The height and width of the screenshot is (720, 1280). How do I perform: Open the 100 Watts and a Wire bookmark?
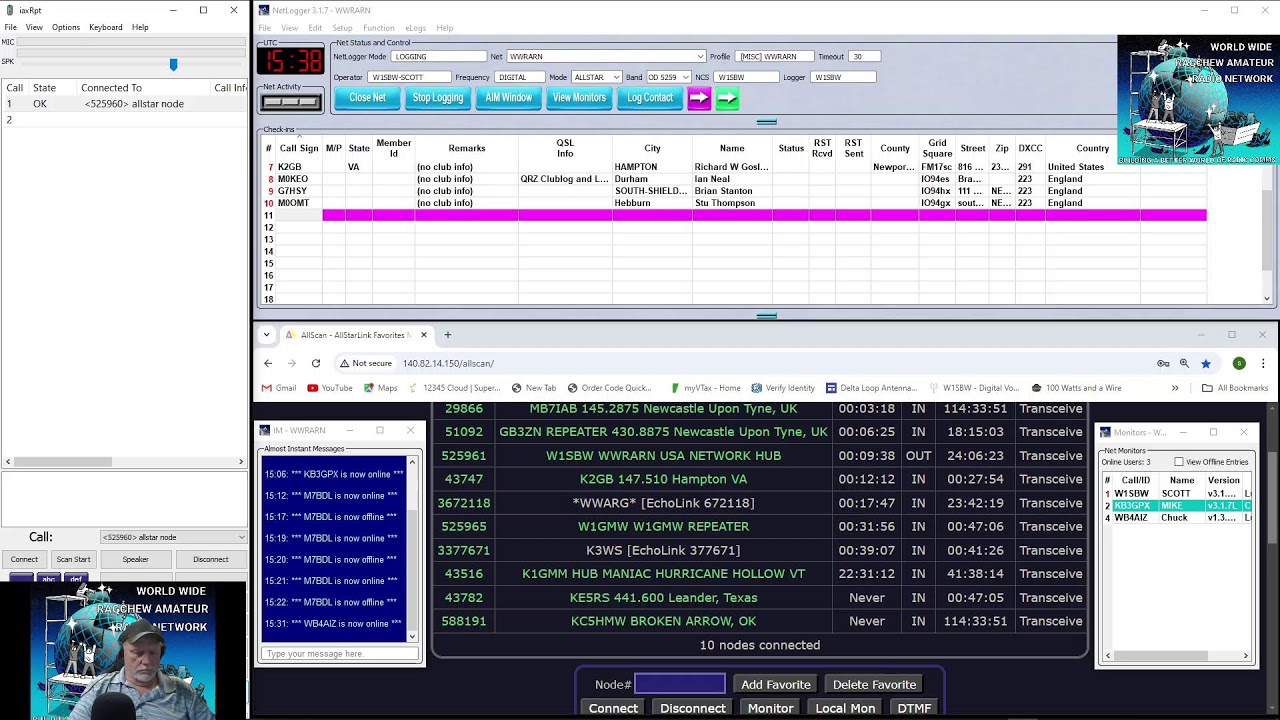1075,388
